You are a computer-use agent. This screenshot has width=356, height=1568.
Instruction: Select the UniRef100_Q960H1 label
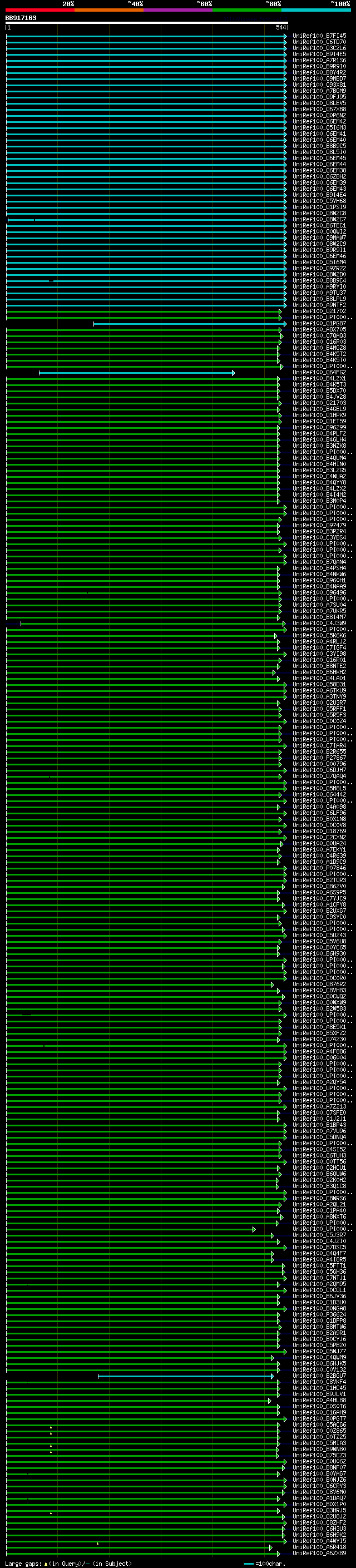[319, 581]
